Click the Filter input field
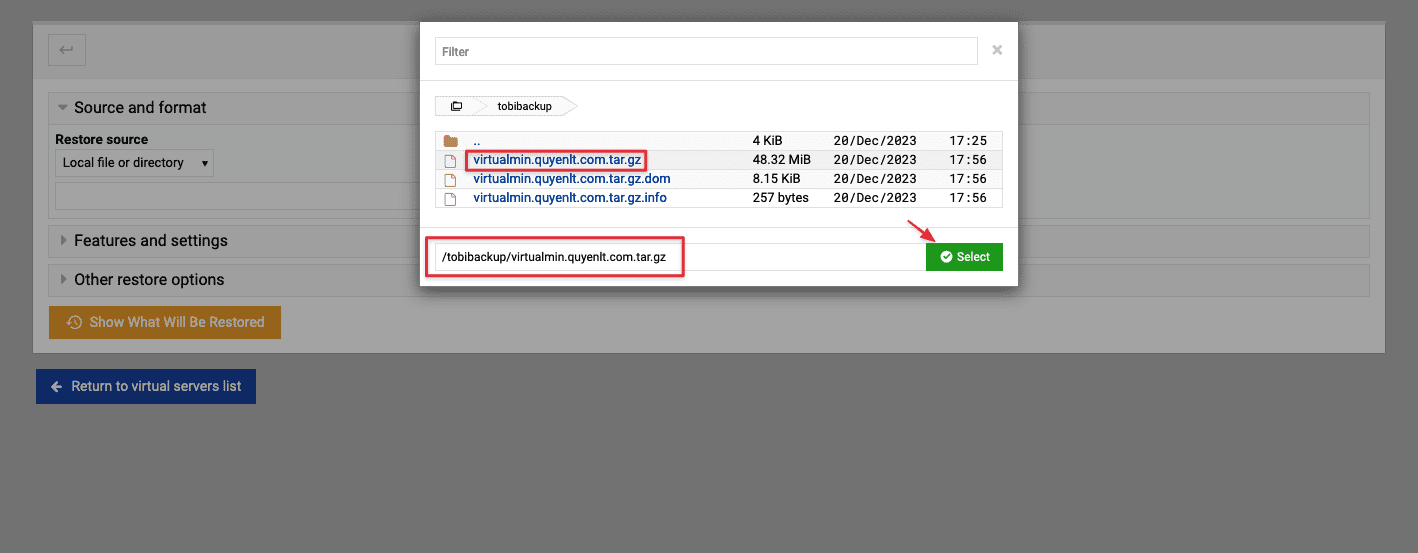Viewport: 1418px width, 553px height. pyautogui.click(x=705, y=51)
